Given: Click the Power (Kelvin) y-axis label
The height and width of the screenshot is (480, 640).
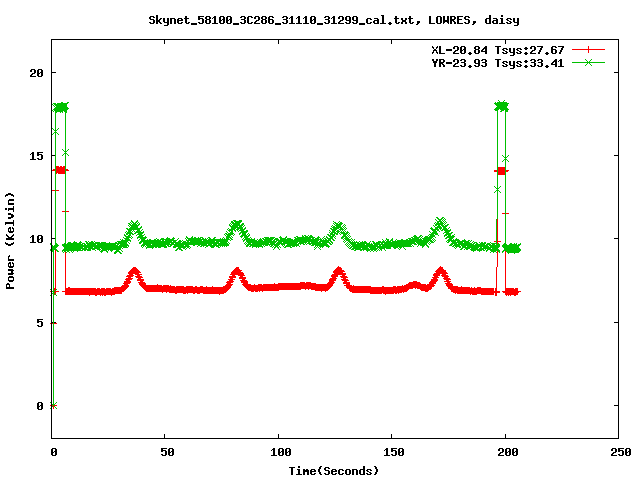Looking at the screenshot, I should tap(11, 238).
